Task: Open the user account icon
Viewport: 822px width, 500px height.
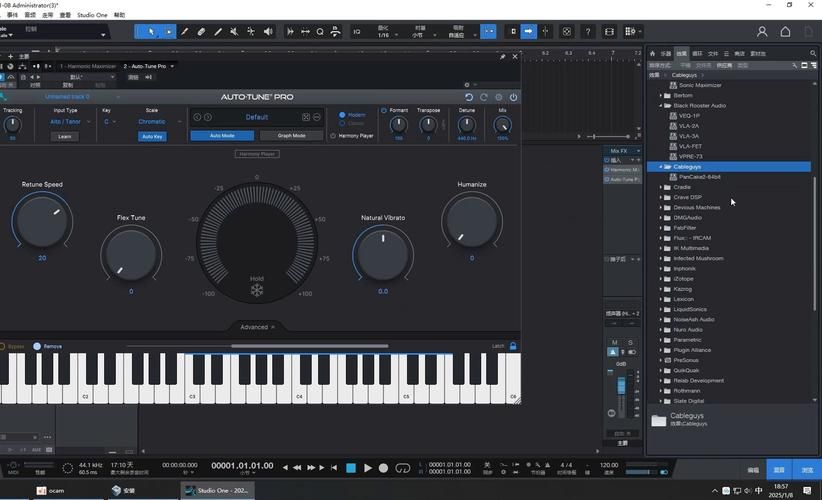Action: pos(762,32)
